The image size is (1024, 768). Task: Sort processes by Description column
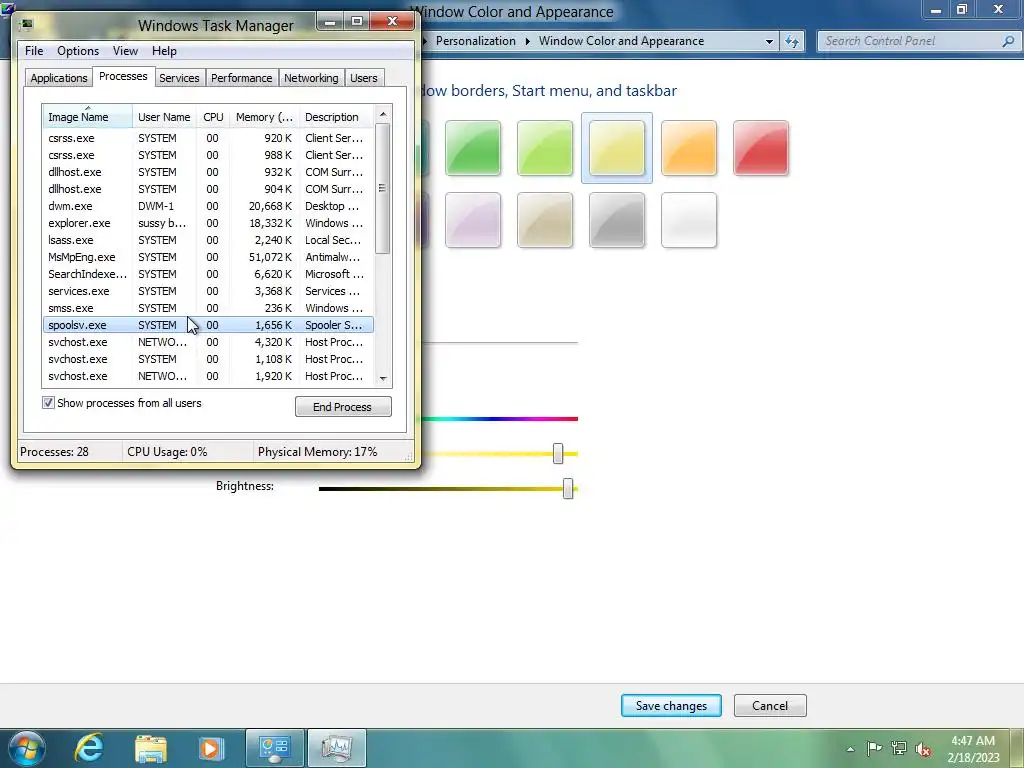click(336, 117)
